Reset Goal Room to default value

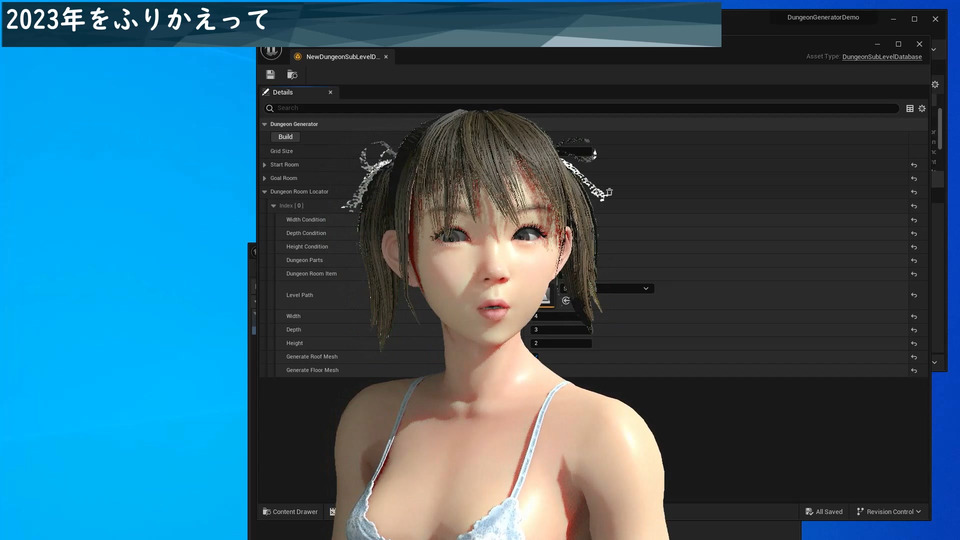point(913,179)
